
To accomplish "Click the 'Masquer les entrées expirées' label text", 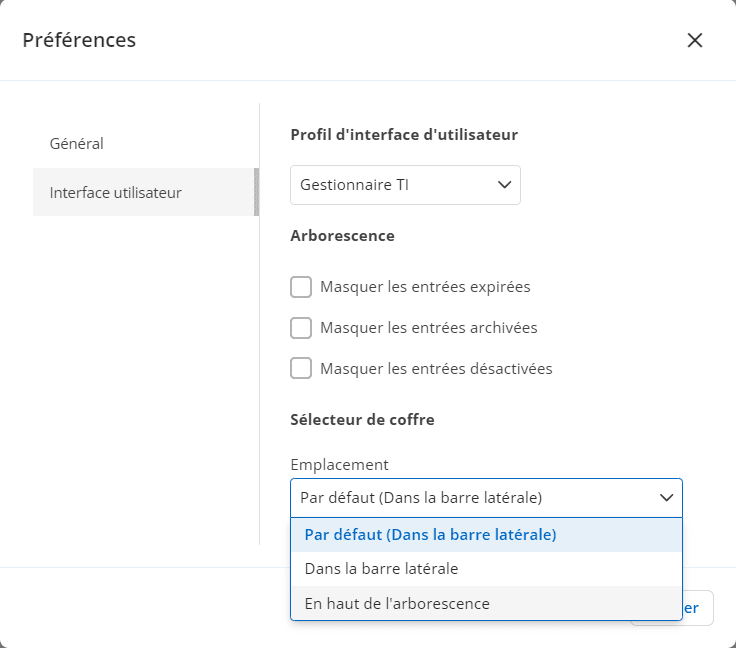I will (425, 287).
